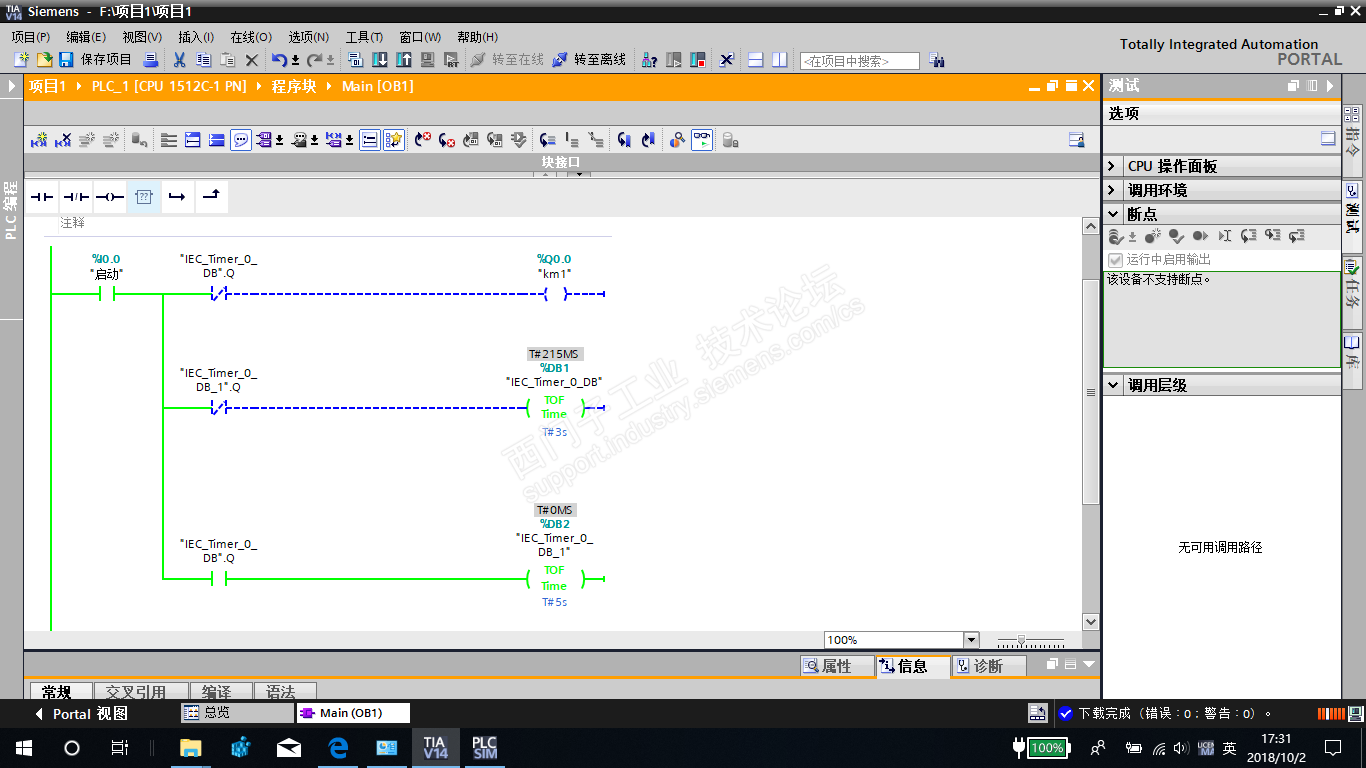Toggle program monitoring with the glasses icon
Screen dimensions: 1366x768
[x=703, y=140]
